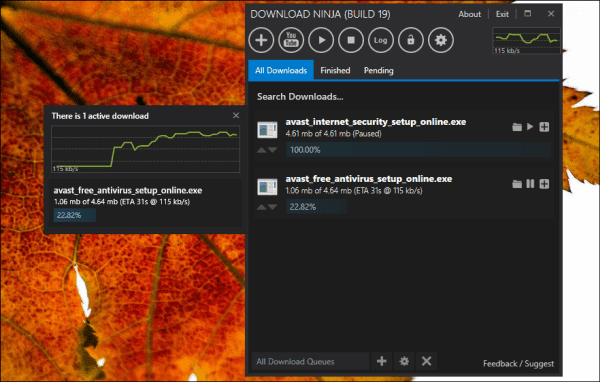Open the YouTube download tool
Screen dimensions: 600x382
point(291,40)
